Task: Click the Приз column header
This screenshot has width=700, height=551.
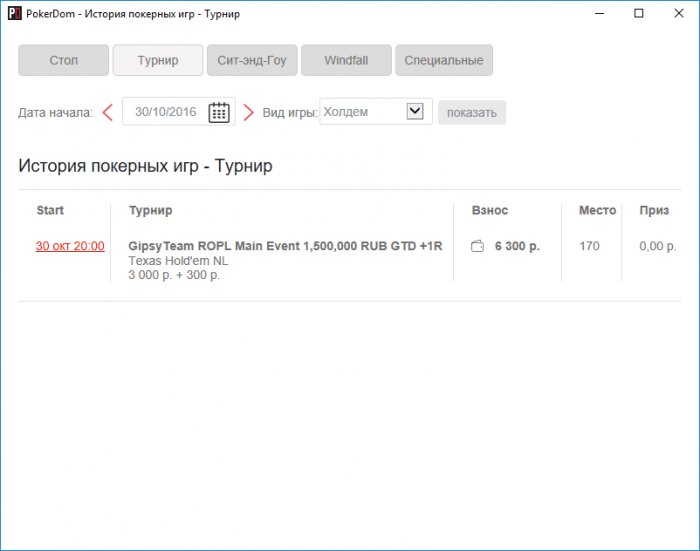Action: pyautogui.click(x=654, y=210)
